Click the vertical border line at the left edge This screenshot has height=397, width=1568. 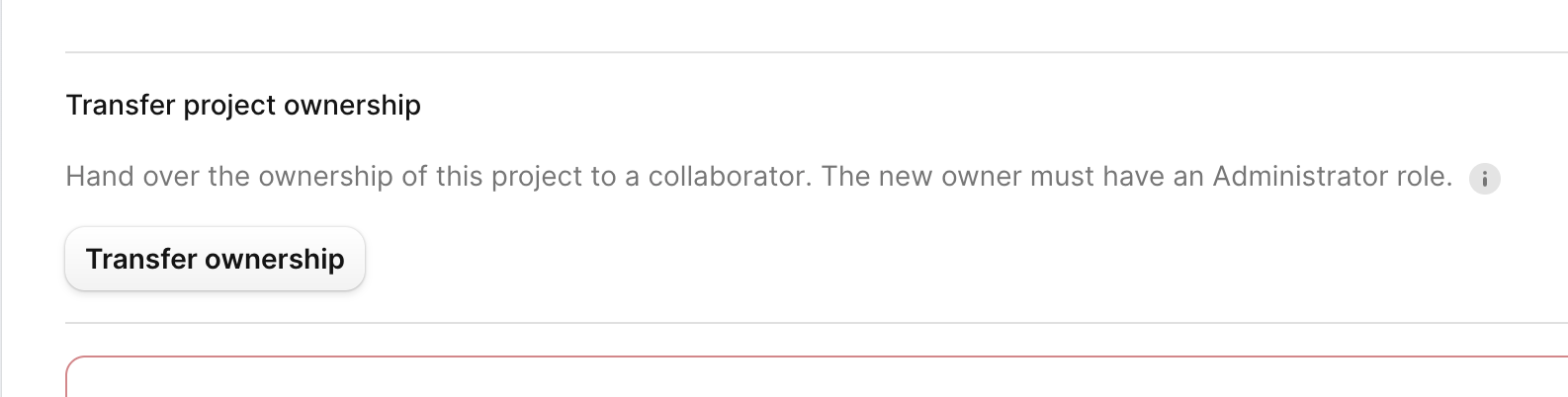2,198
